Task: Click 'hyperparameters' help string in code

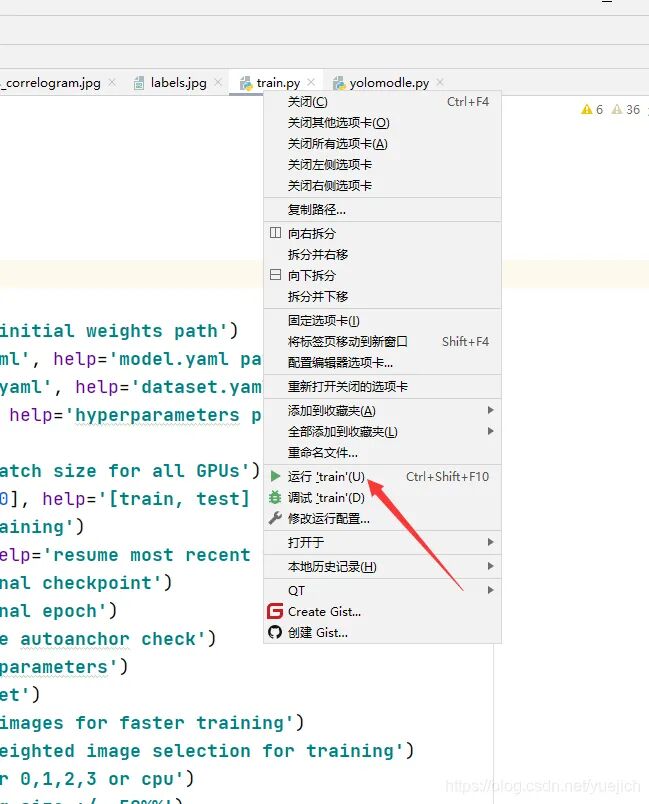Action: [157, 415]
